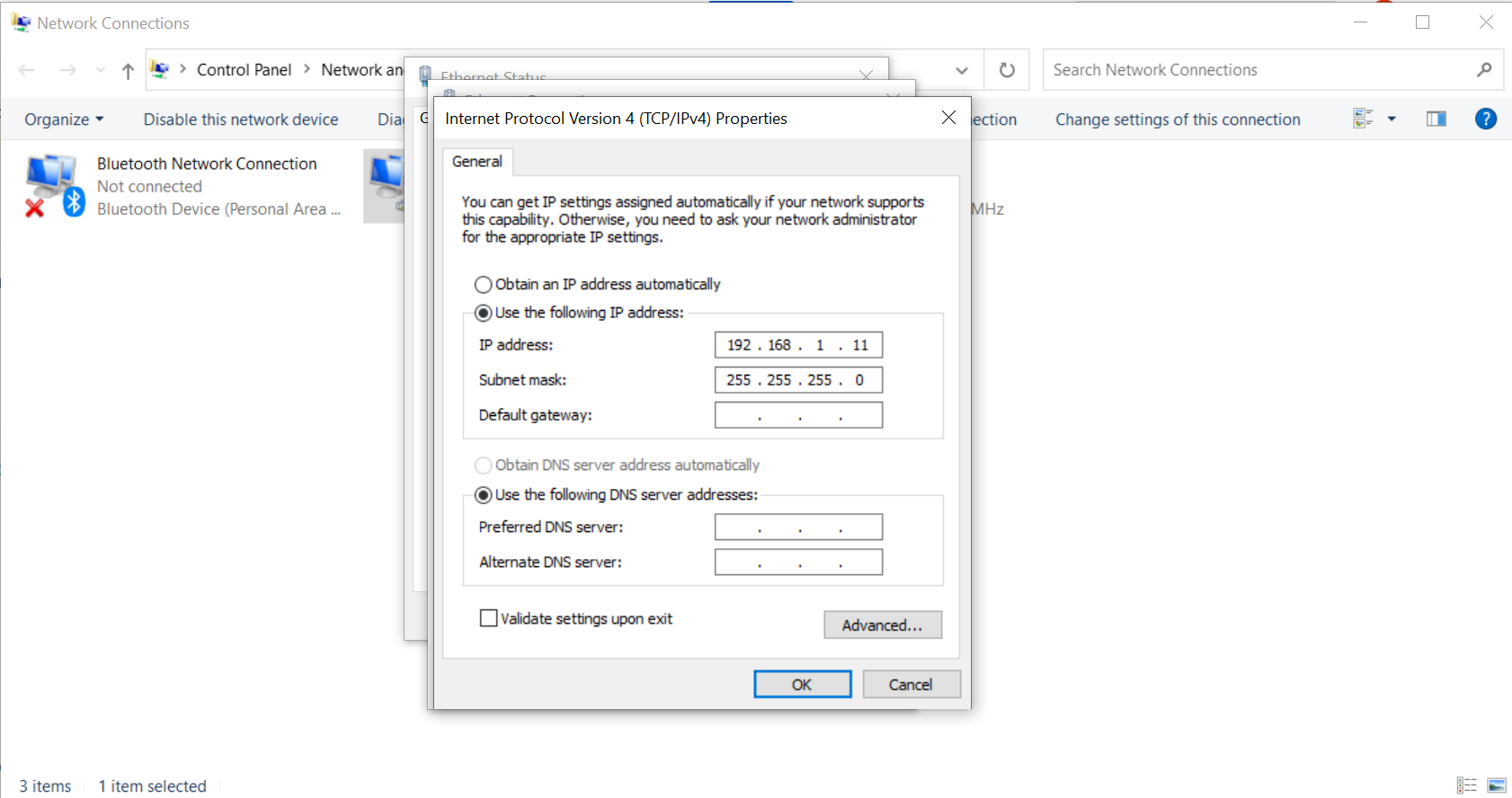Change the view layout icon
Viewport: 1512px width, 798px height.
(x=1363, y=119)
